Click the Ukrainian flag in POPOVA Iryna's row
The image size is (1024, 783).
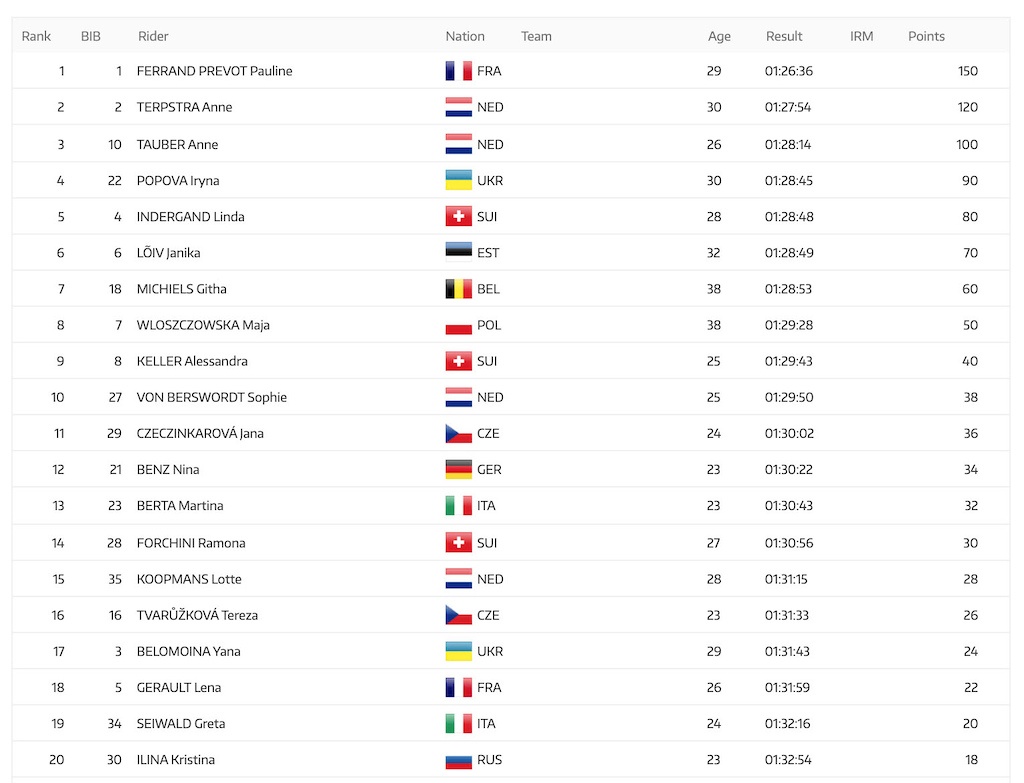point(458,180)
